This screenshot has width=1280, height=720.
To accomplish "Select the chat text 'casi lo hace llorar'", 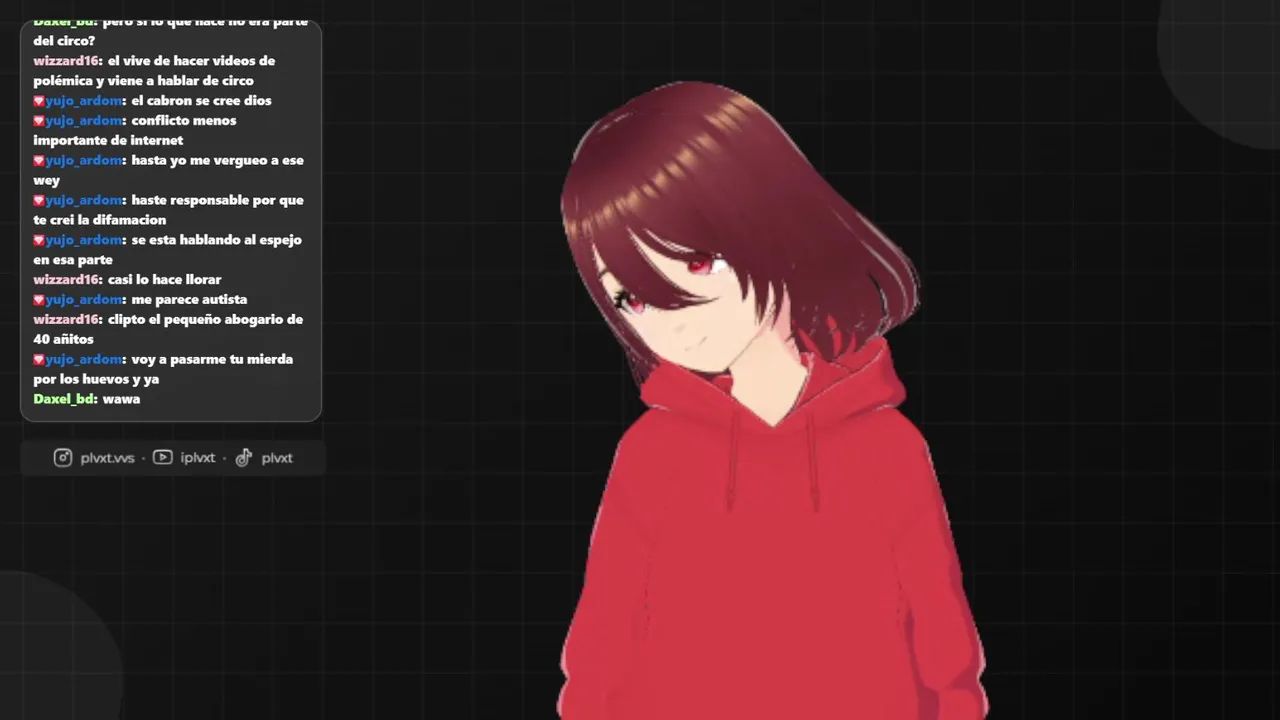I will [164, 280].
